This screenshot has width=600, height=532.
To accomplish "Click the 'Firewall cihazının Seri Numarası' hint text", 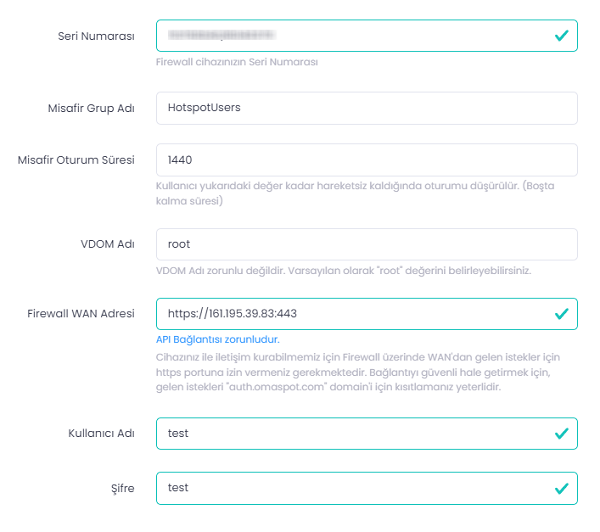I will (237, 62).
